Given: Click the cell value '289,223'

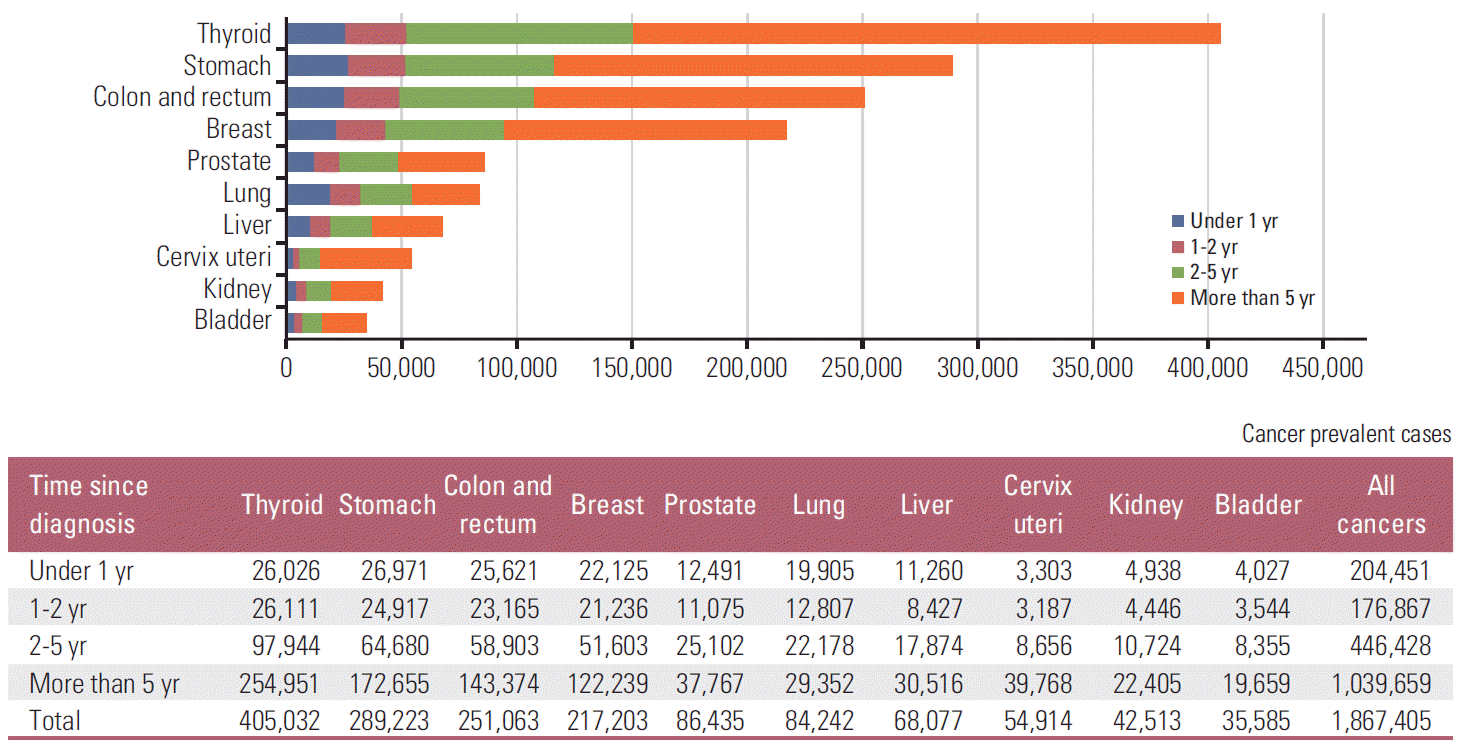Looking at the screenshot, I should point(389,721).
